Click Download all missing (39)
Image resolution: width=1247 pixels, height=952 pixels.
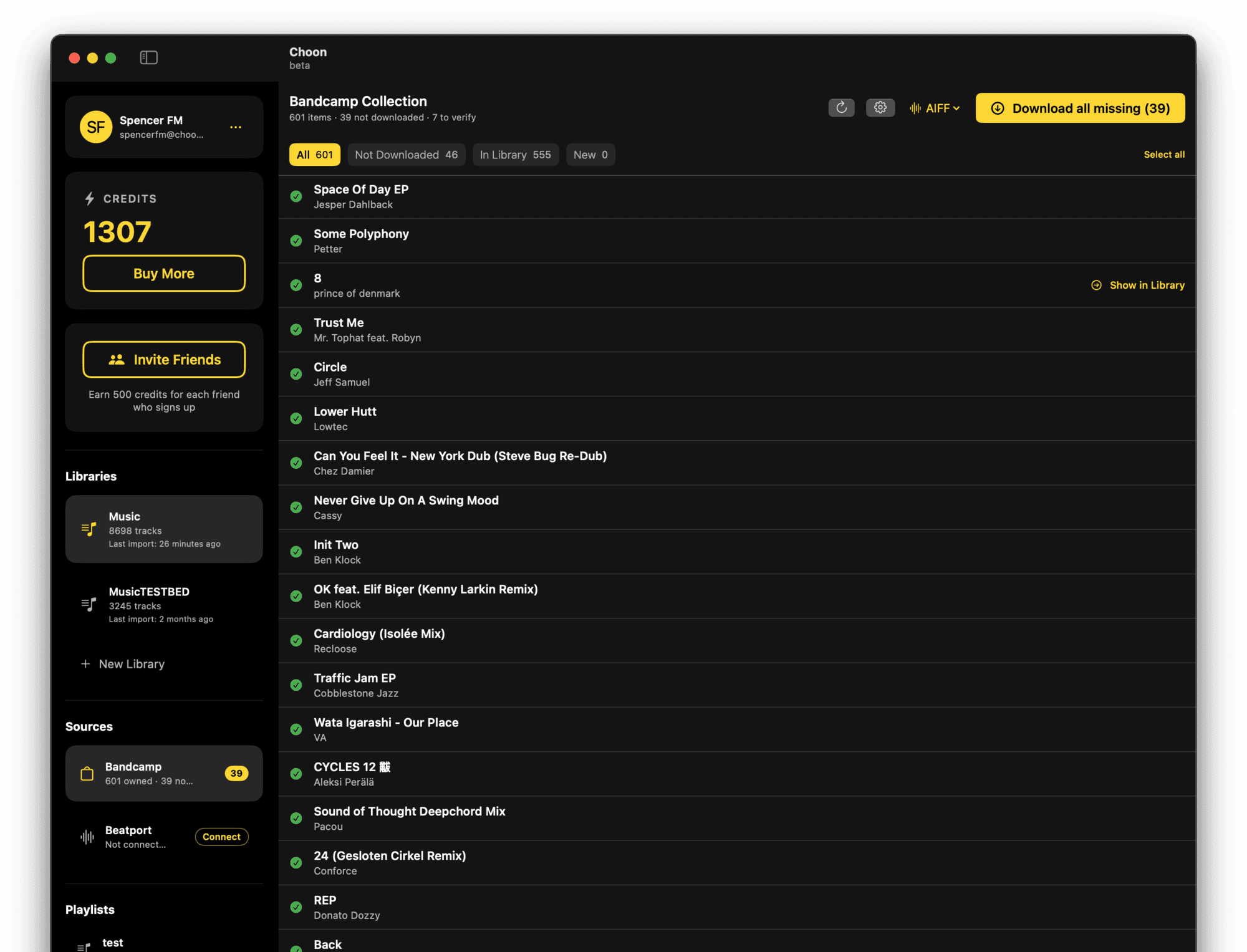(x=1080, y=108)
